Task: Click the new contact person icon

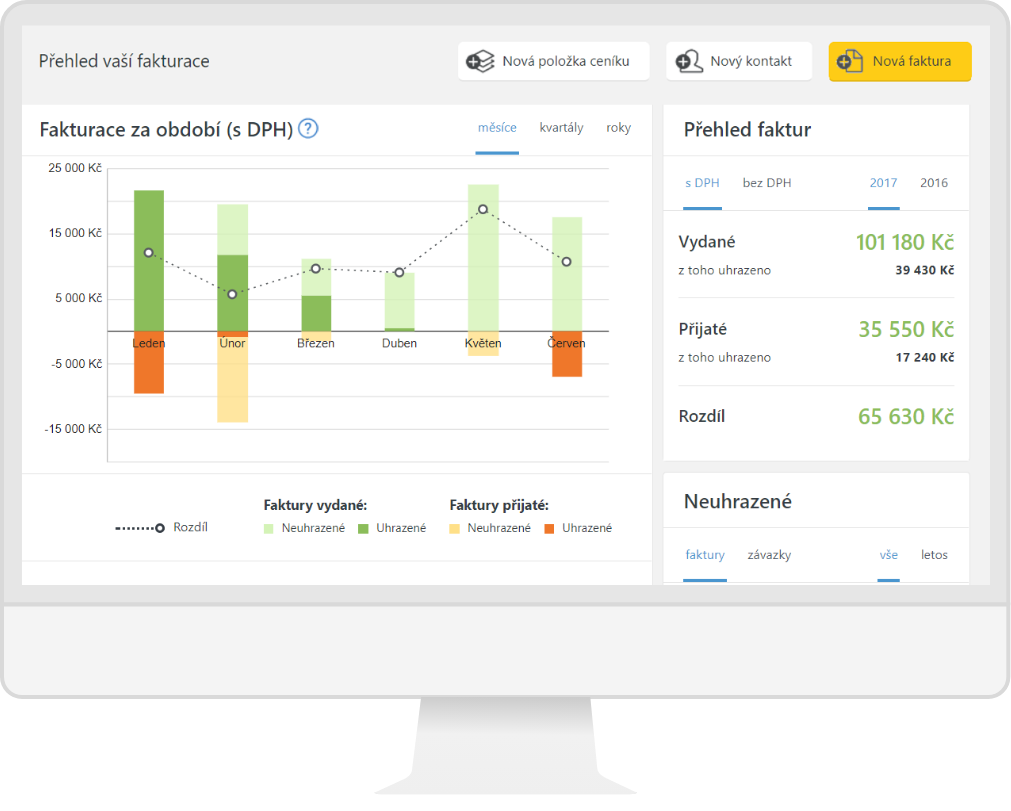Action: coord(689,62)
